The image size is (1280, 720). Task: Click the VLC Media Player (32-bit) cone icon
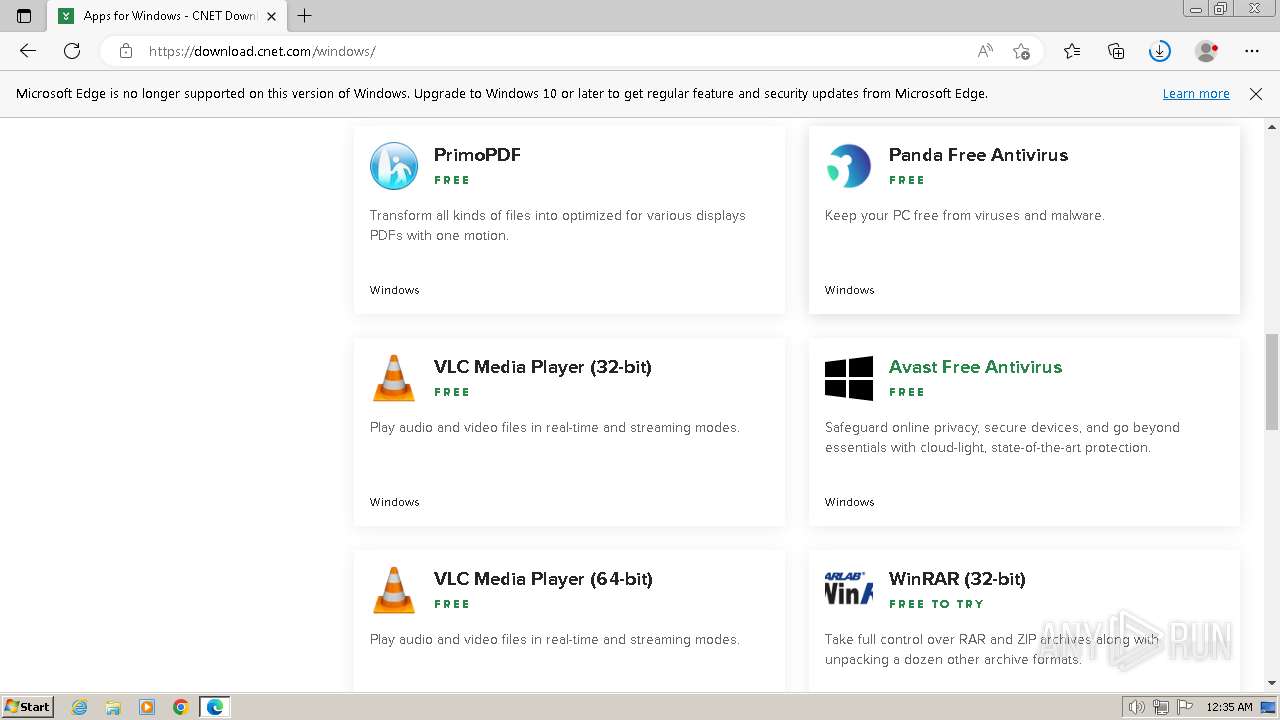tap(394, 378)
